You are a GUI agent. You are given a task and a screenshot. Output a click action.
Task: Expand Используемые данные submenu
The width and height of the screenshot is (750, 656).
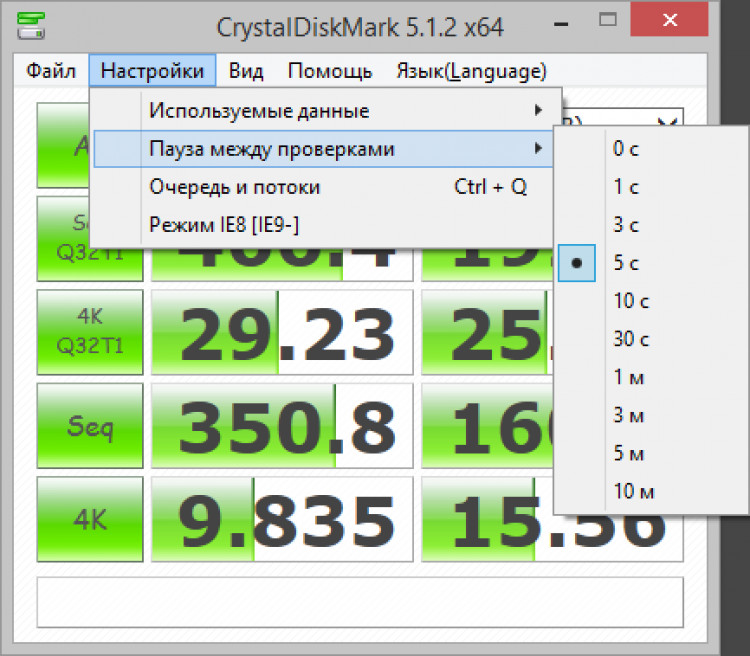323,111
